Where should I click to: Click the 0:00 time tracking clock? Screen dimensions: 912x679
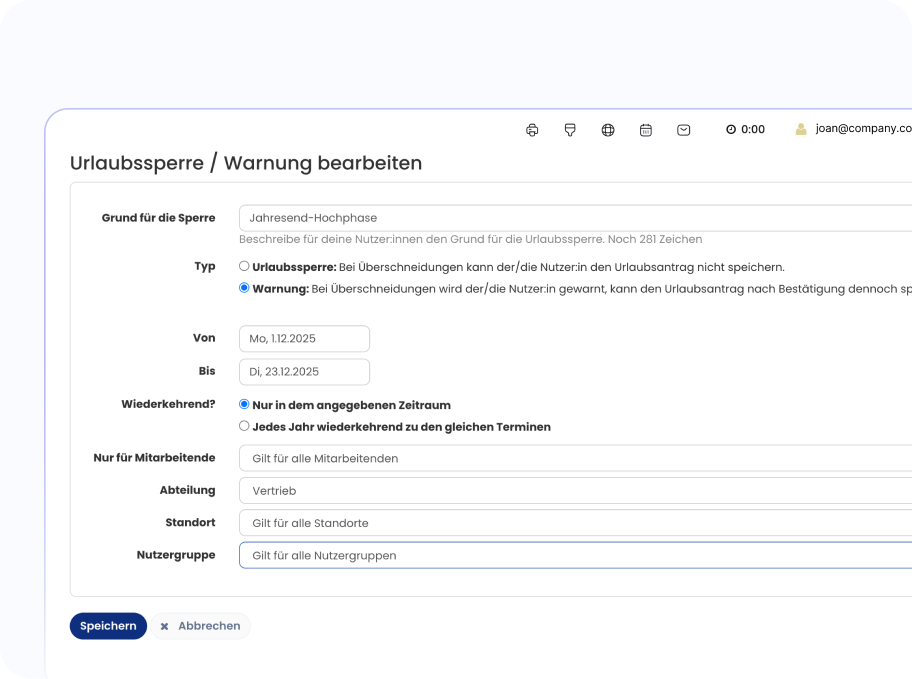(x=745, y=129)
